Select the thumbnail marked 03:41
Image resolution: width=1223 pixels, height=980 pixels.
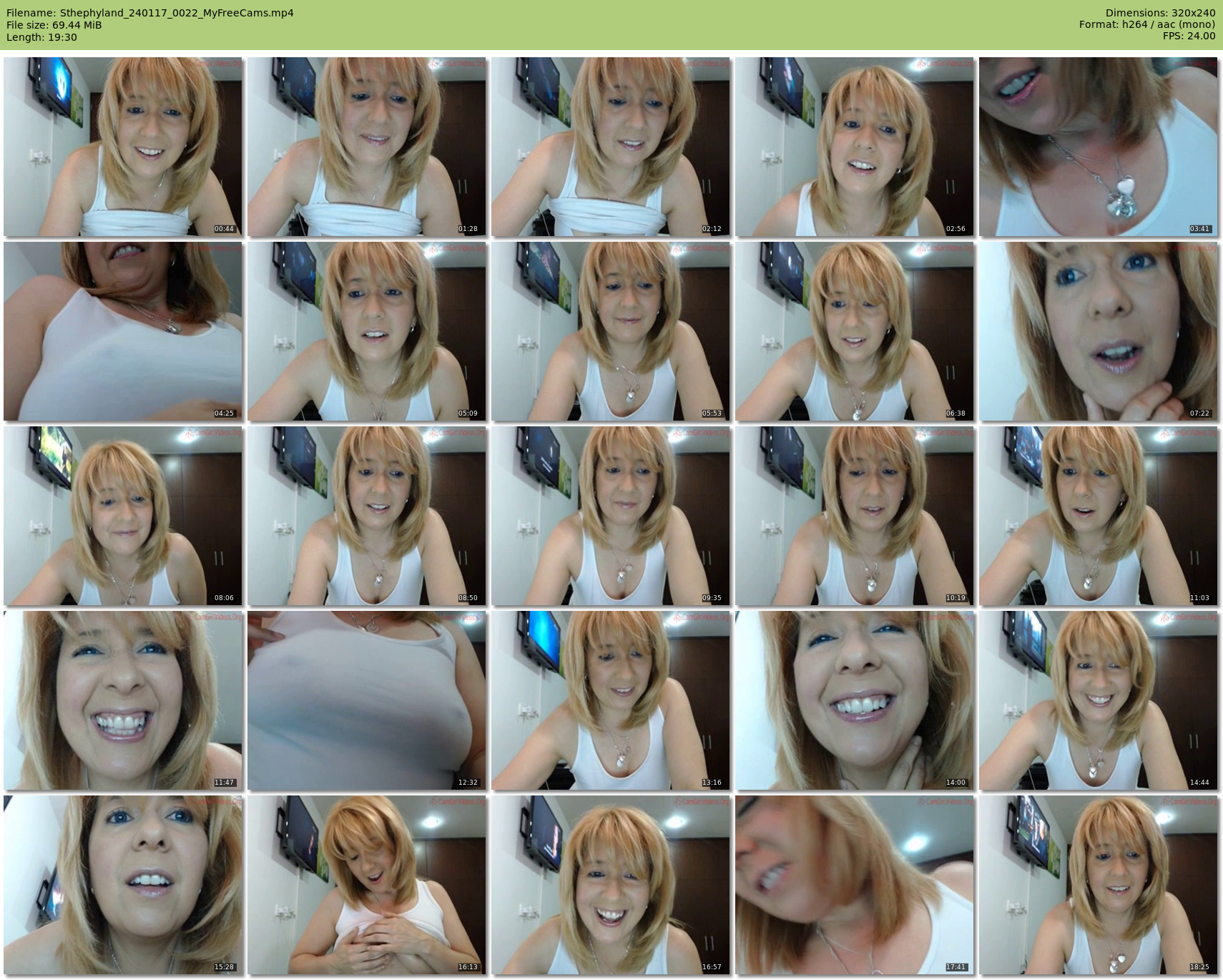coord(1098,147)
